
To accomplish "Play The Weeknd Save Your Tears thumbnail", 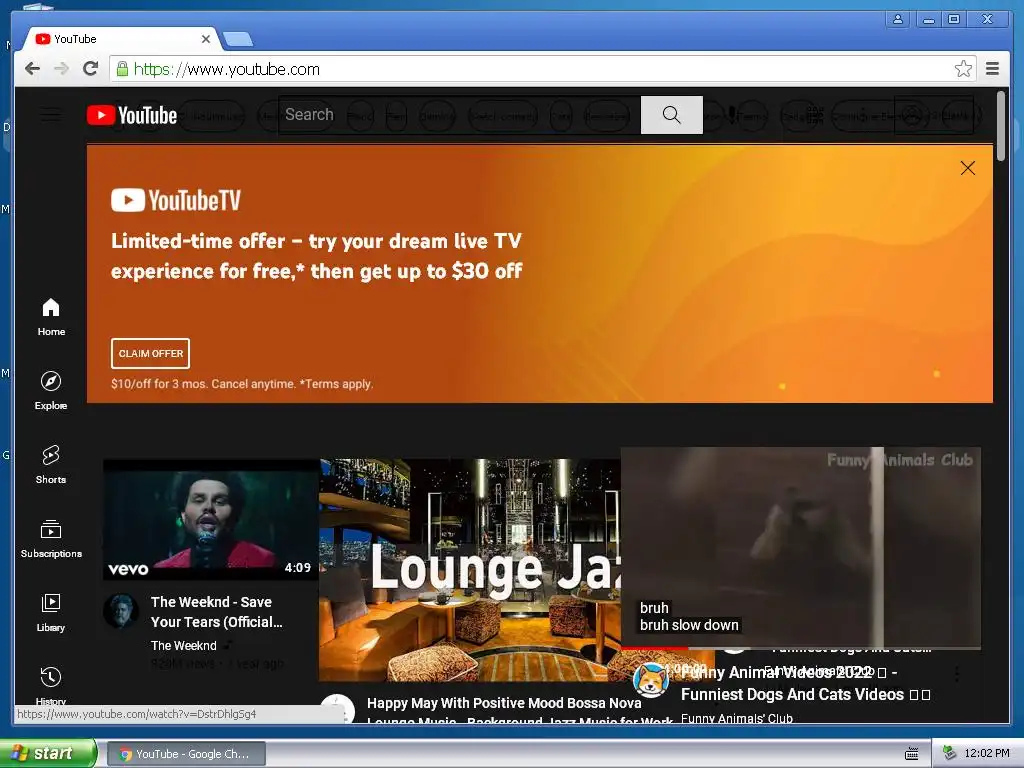I will (x=211, y=519).
